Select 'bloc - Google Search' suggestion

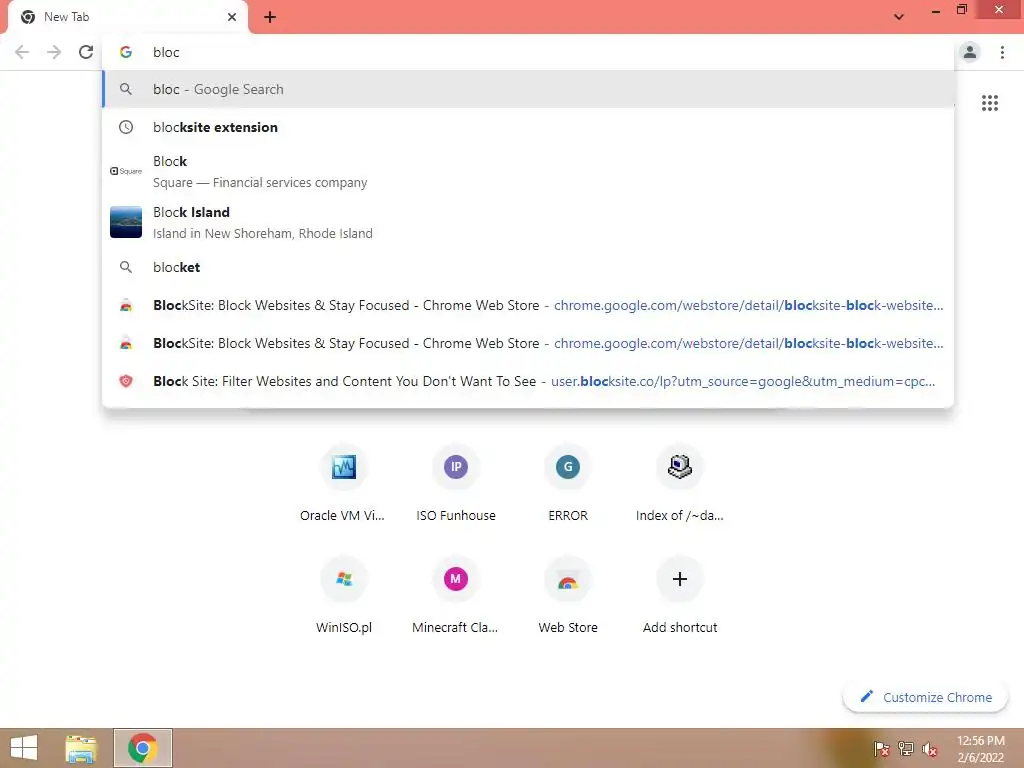pos(528,89)
